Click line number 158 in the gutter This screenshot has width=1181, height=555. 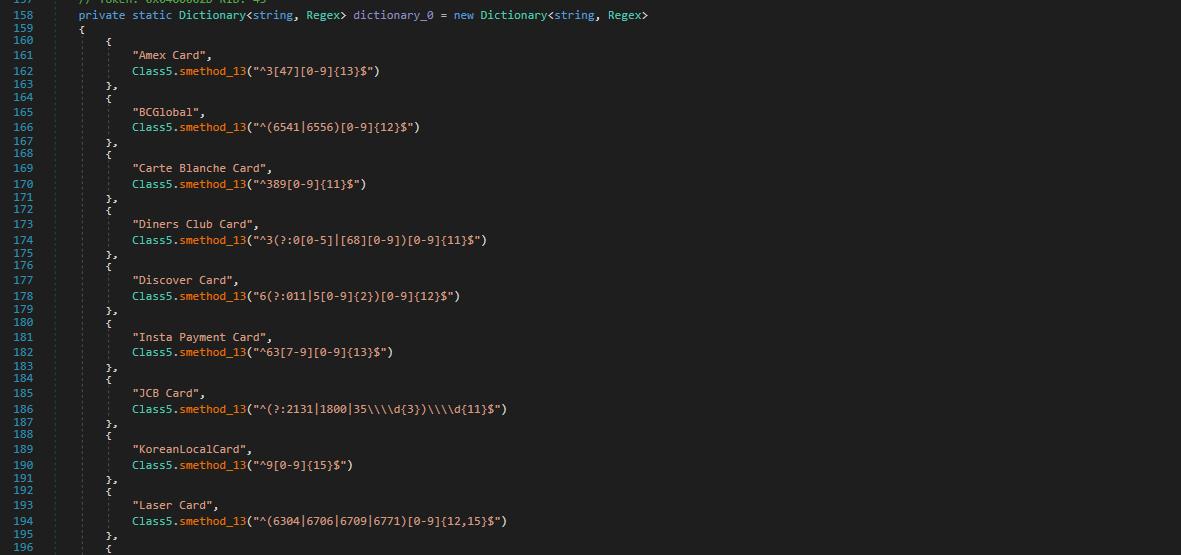click(24, 16)
